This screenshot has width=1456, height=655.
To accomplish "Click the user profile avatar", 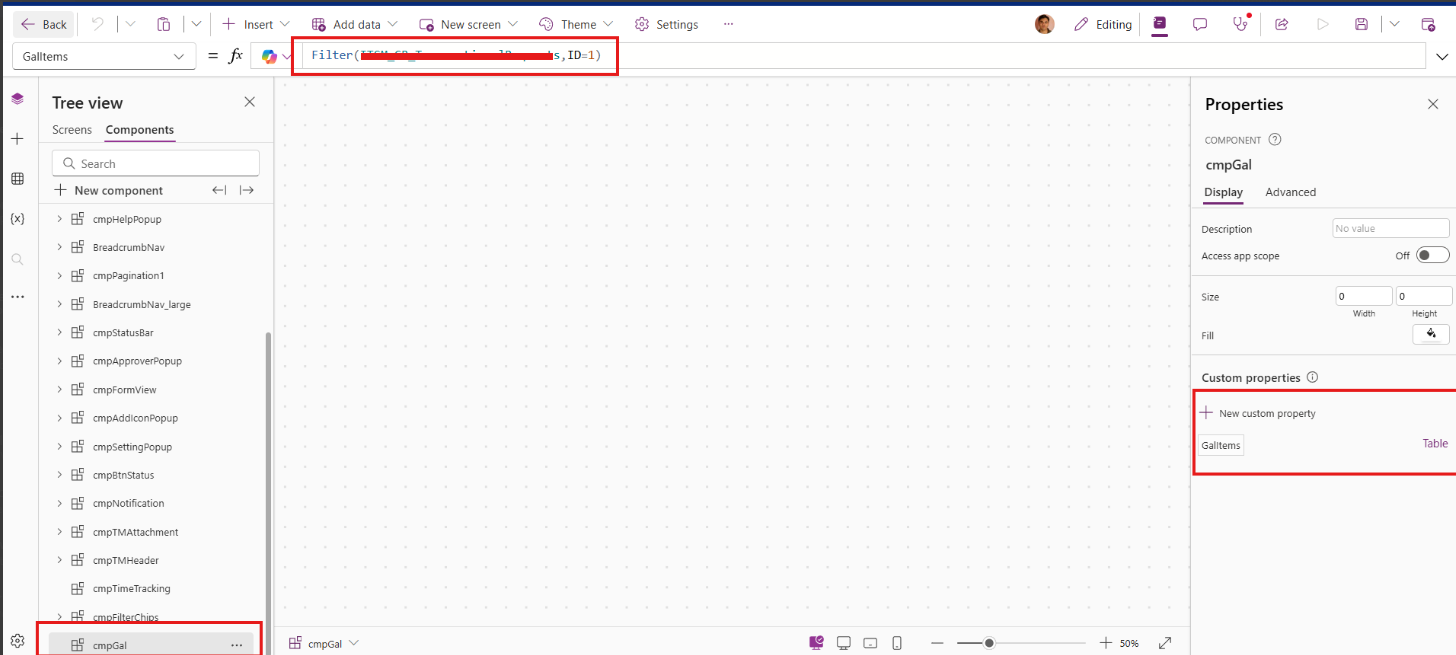I will pos(1044,24).
